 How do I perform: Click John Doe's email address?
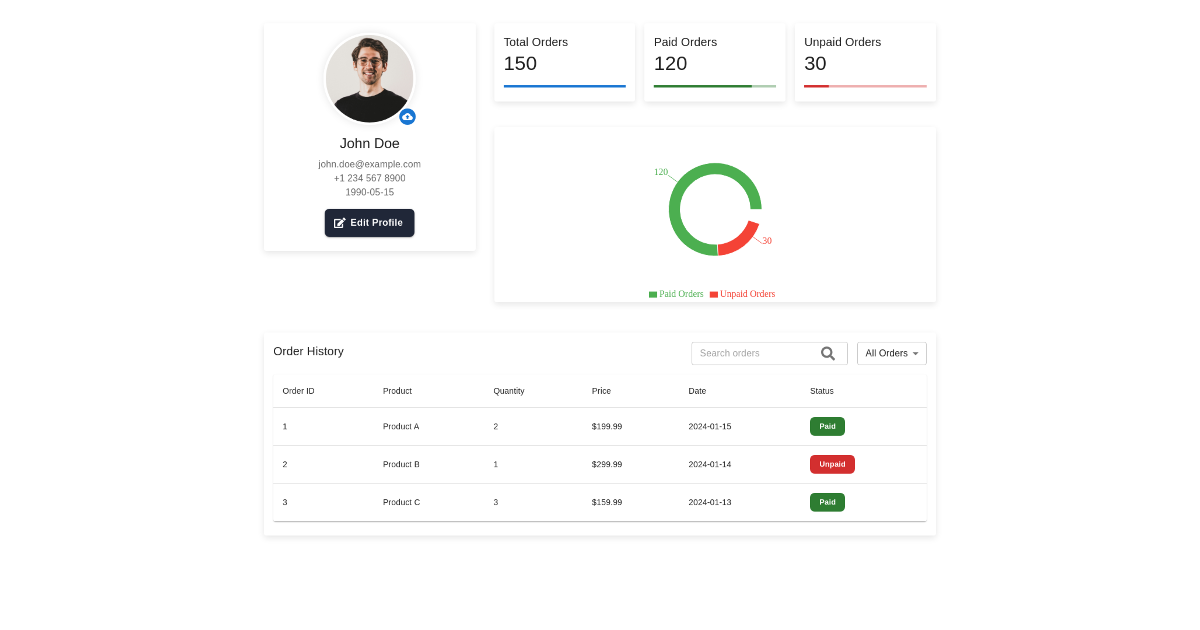click(369, 164)
